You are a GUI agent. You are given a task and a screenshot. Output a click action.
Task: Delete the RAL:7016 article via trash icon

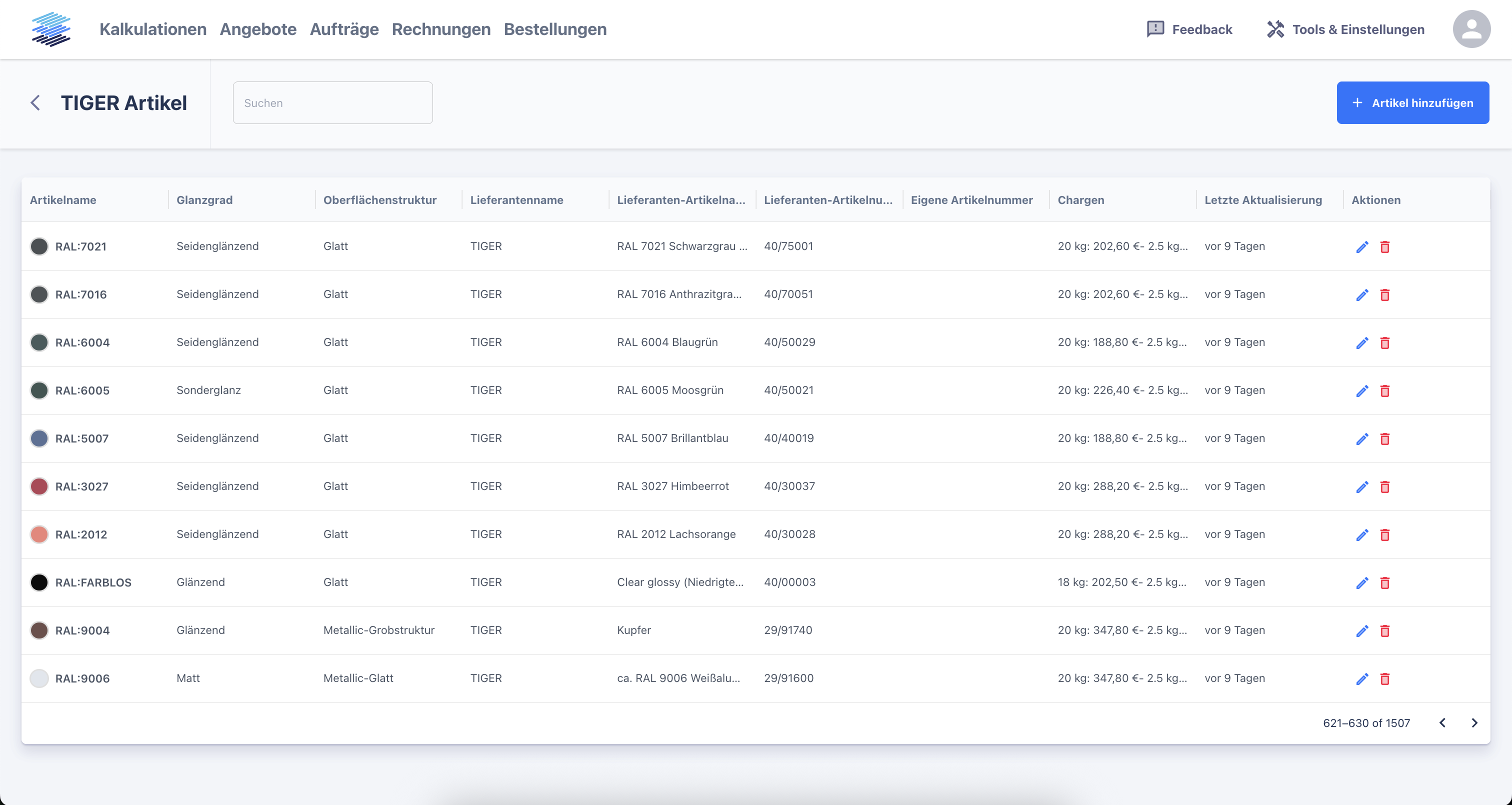1384,295
